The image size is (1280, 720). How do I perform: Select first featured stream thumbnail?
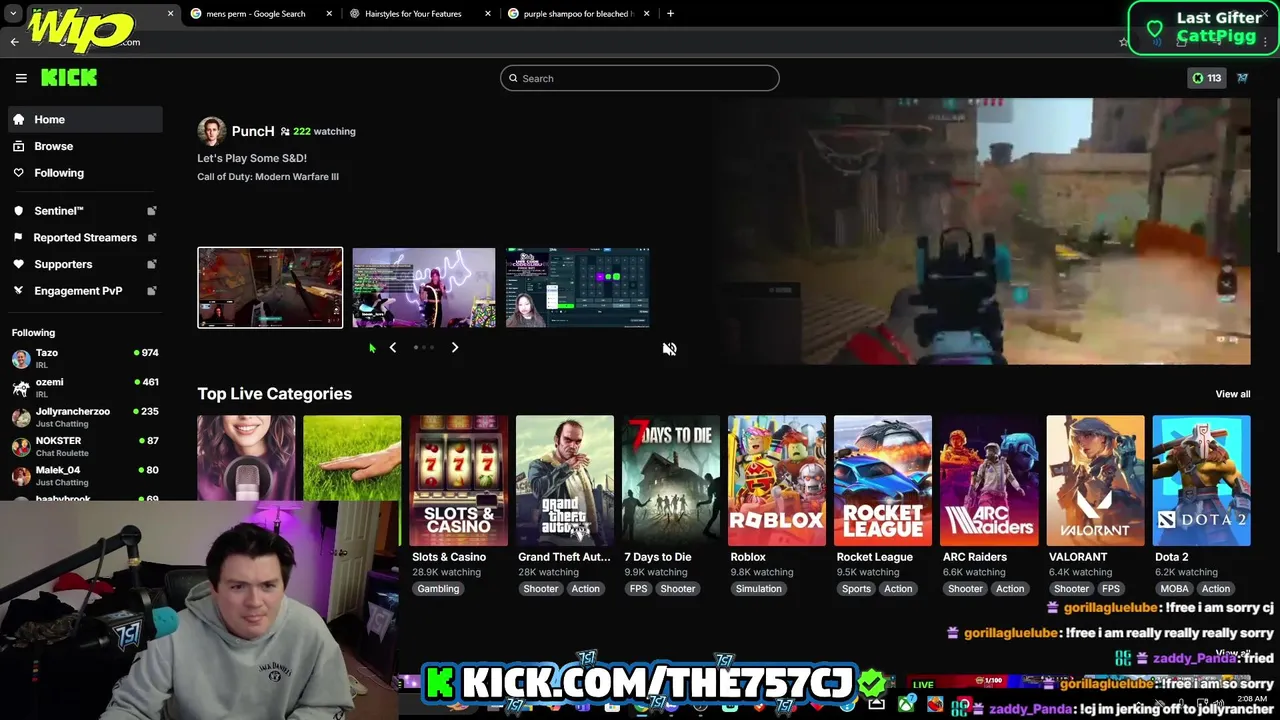[270, 288]
